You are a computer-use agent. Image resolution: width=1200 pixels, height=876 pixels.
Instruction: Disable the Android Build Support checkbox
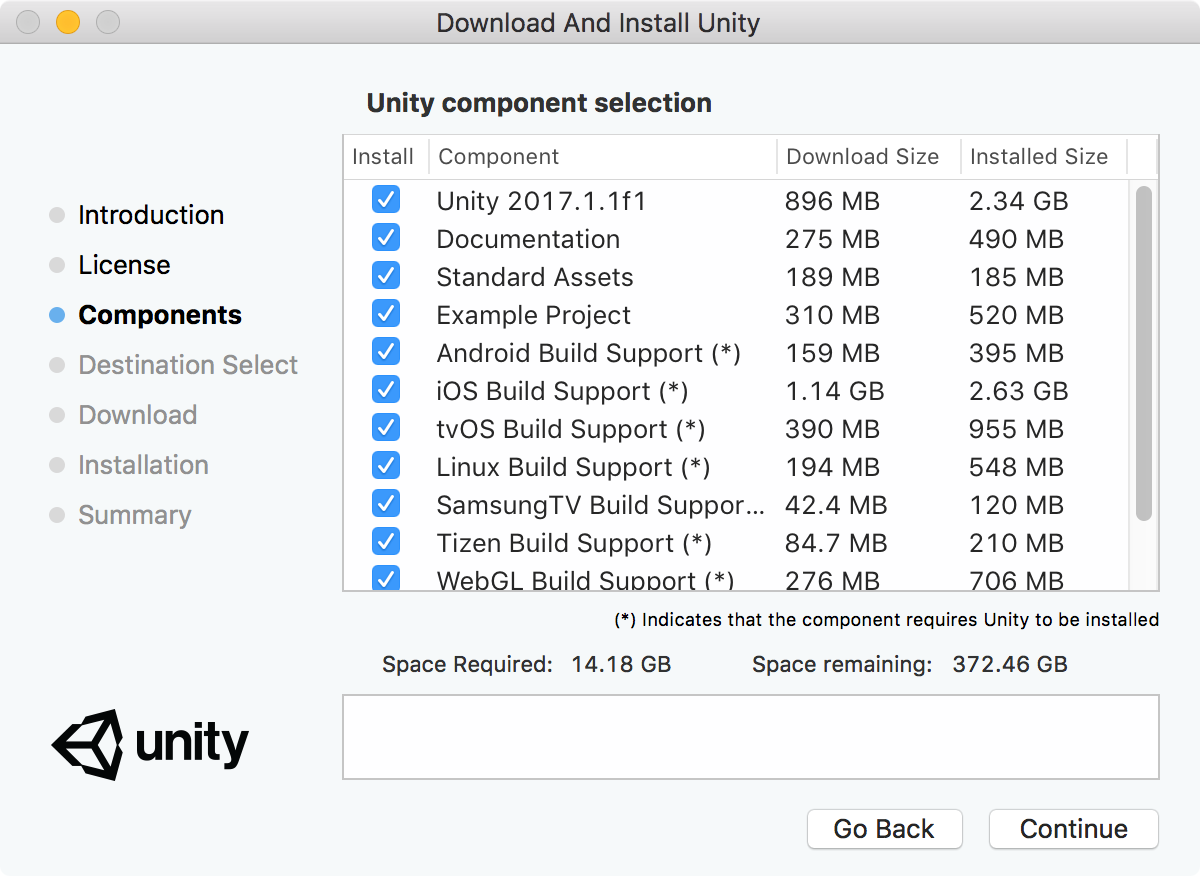[x=386, y=352]
